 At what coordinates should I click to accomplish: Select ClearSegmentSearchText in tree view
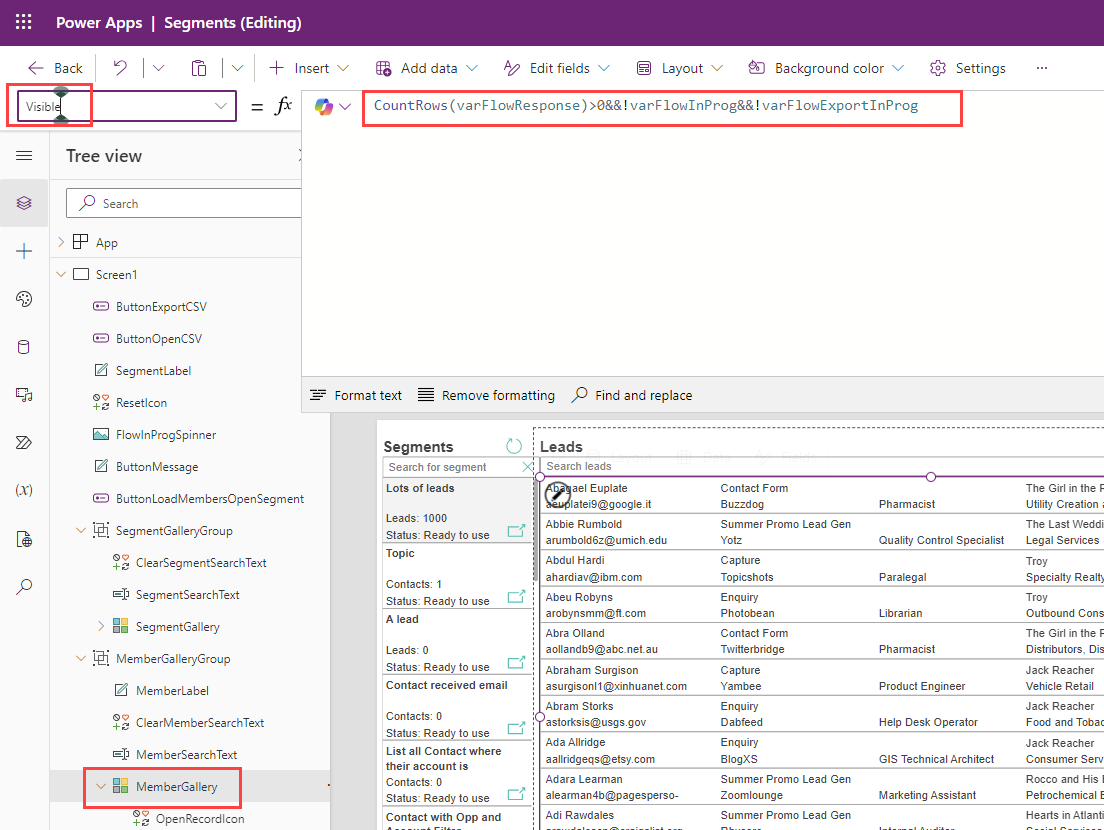[201, 563]
